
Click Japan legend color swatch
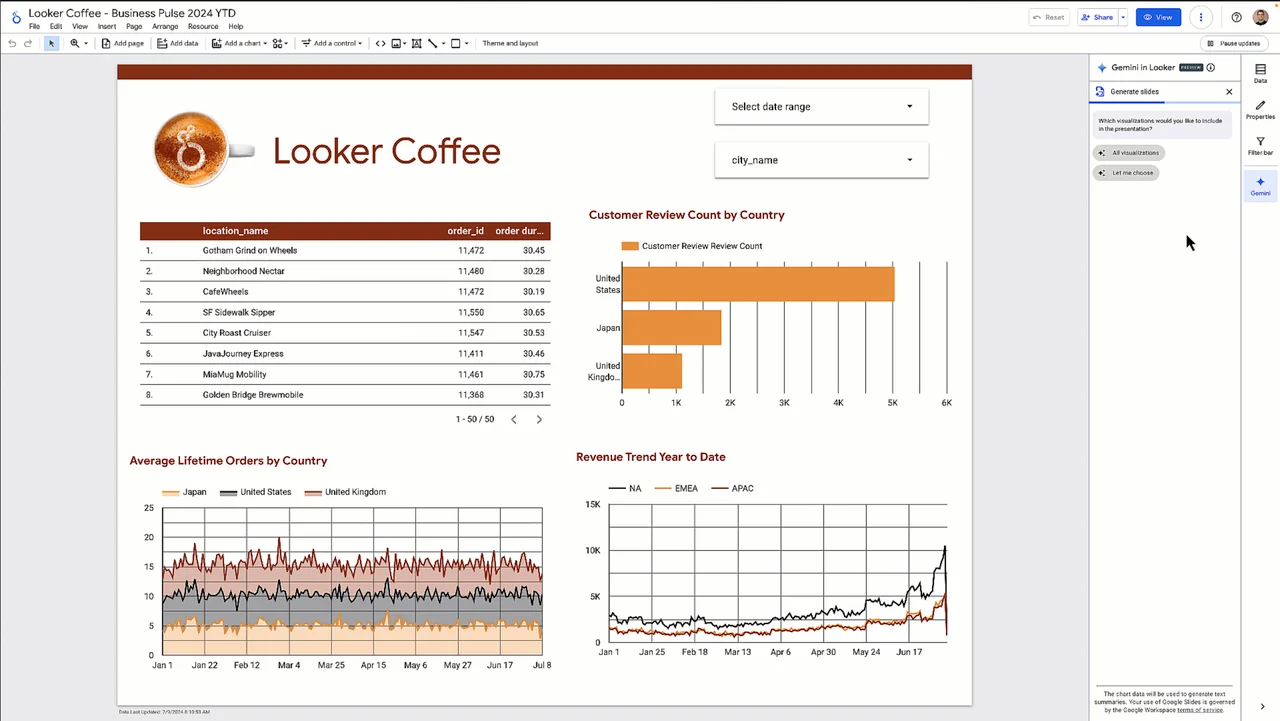(x=170, y=492)
